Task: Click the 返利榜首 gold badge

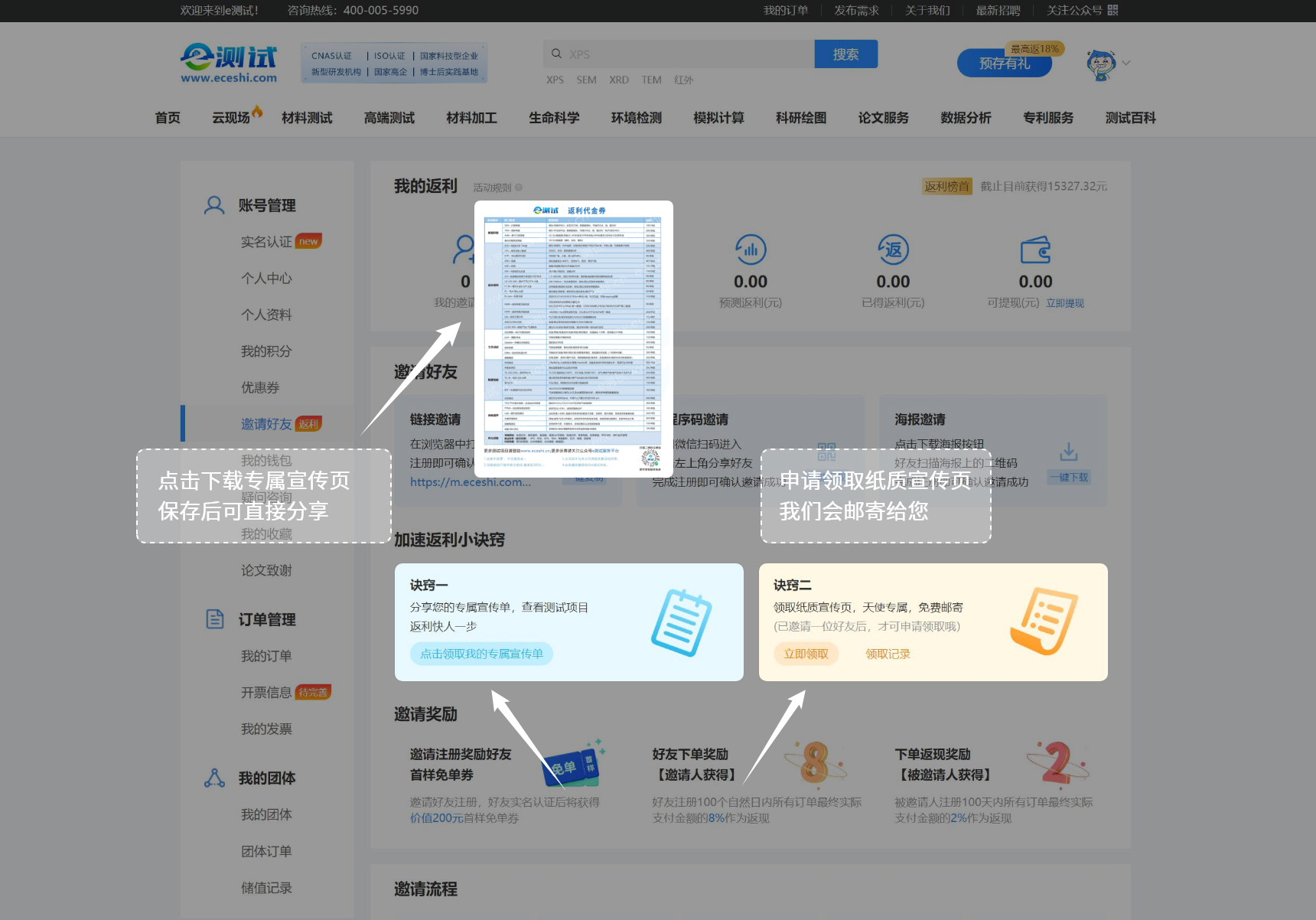Action: [x=946, y=187]
